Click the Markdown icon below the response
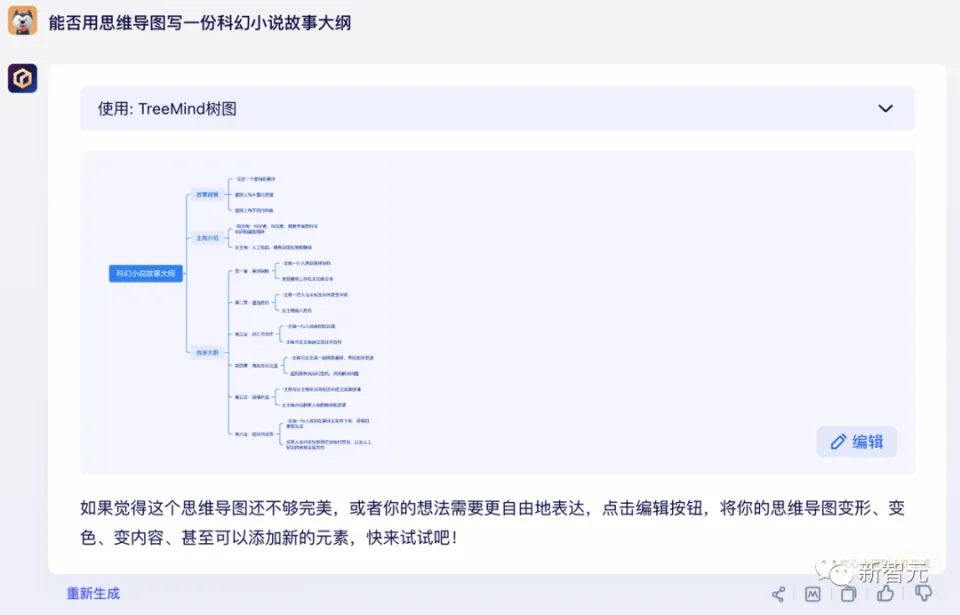Image resolution: width=960 pixels, height=615 pixels. point(813,593)
